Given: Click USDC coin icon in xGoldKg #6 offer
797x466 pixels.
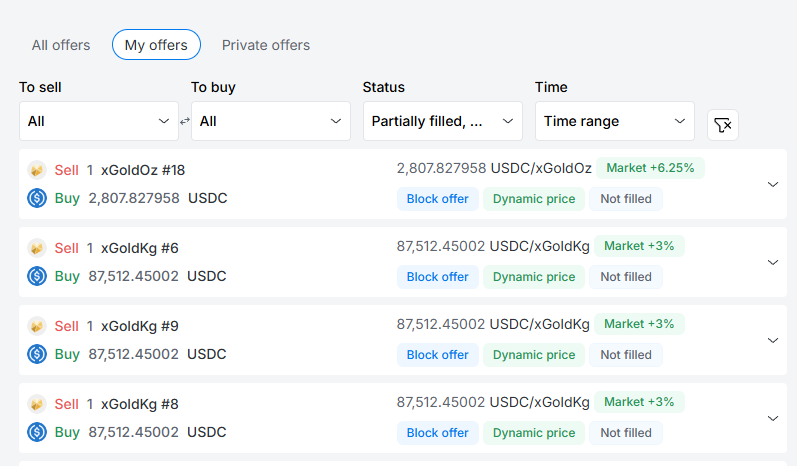Looking at the screenshot, I should (x=37, y=276).
